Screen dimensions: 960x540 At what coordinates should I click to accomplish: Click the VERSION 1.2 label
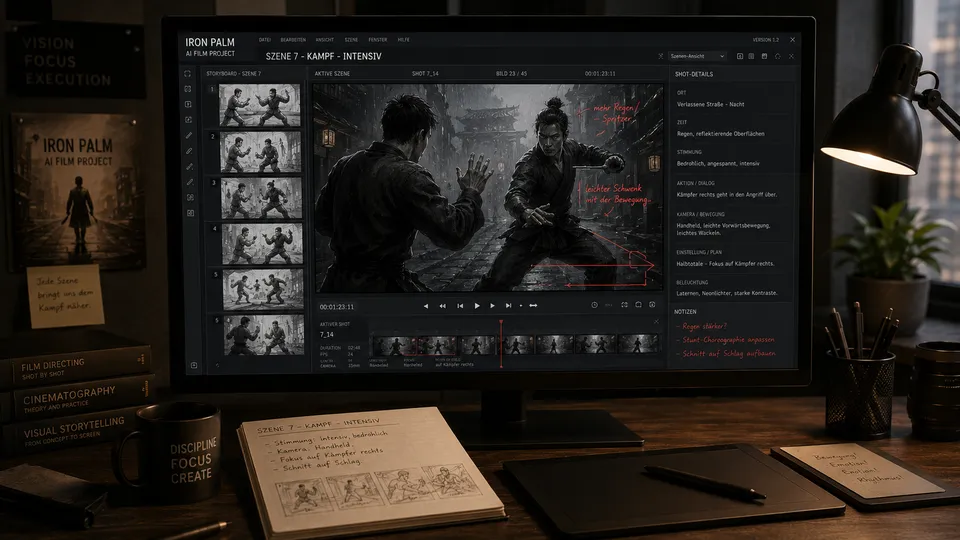pyautogui.click(x=765, y=40)
